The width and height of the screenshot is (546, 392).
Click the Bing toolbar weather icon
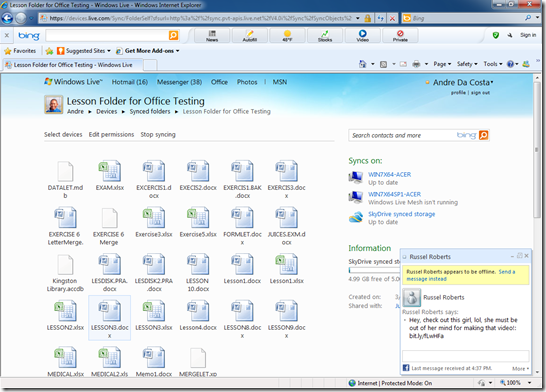[287, 36]
